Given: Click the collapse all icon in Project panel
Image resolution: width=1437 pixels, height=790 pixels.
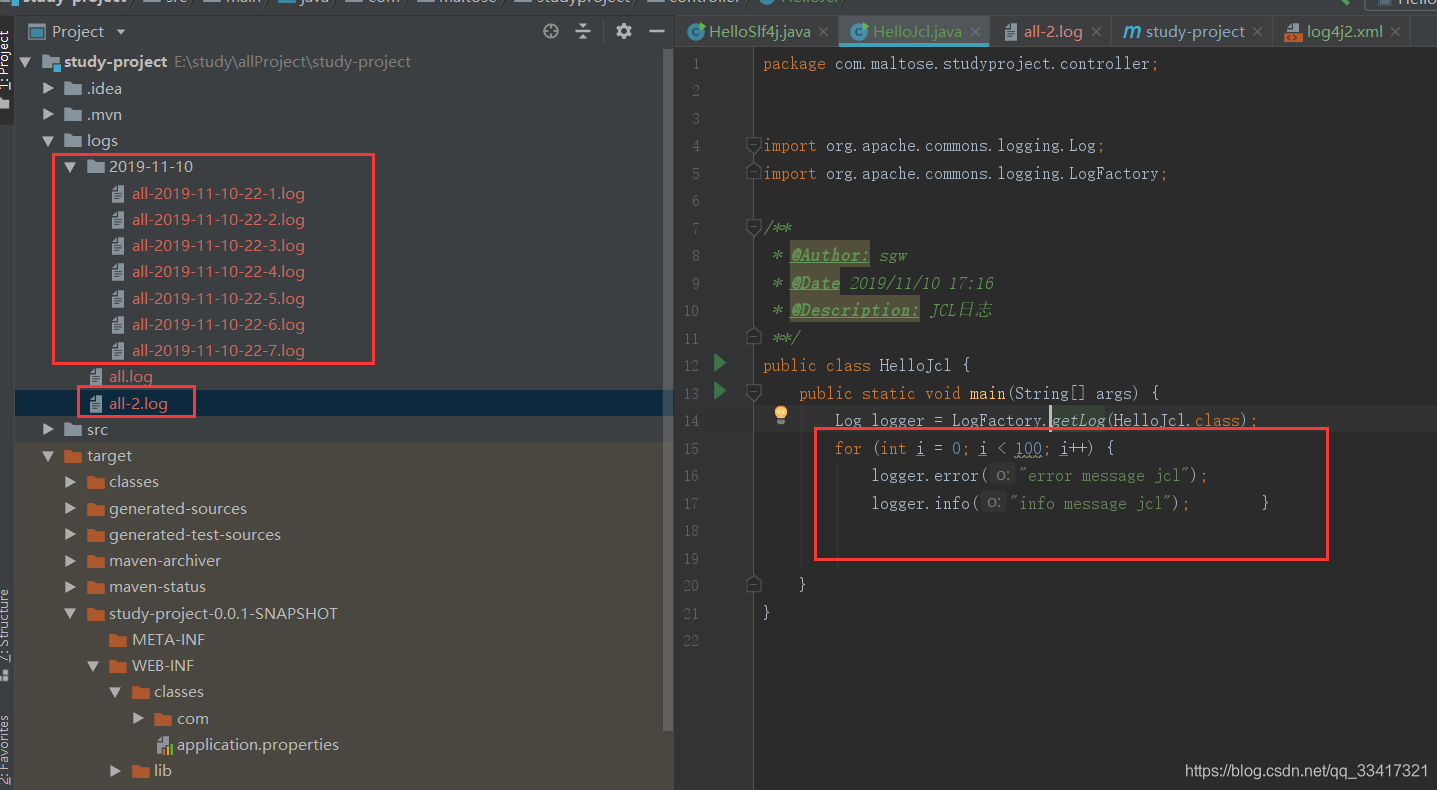Looking at the screenshot, I should point(583,31).
